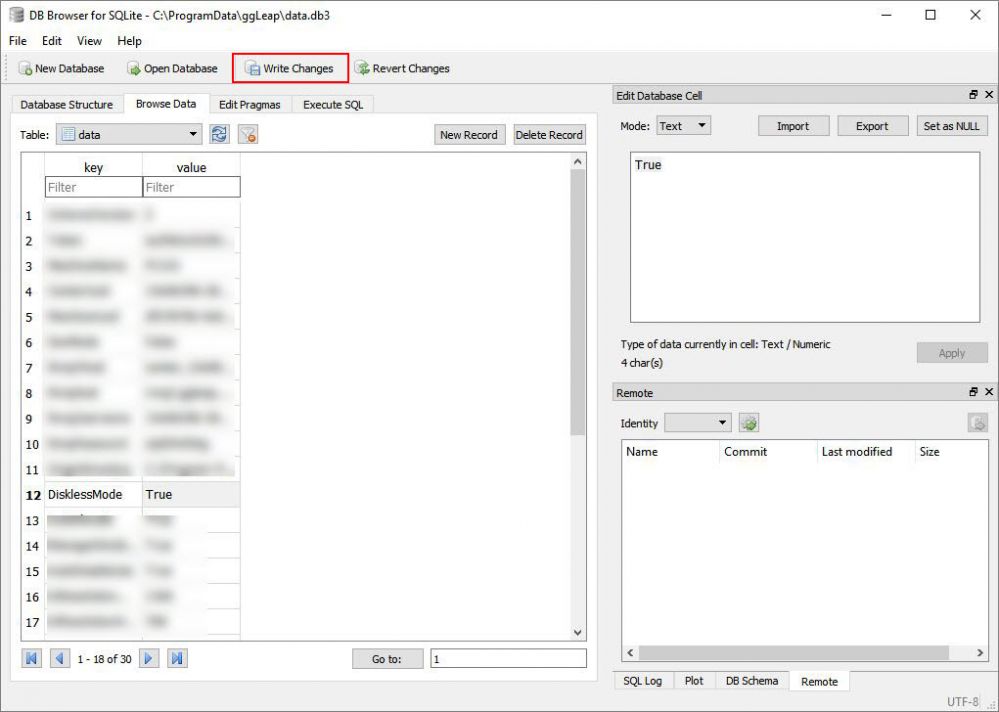Click the value column header

click(191, 167)
